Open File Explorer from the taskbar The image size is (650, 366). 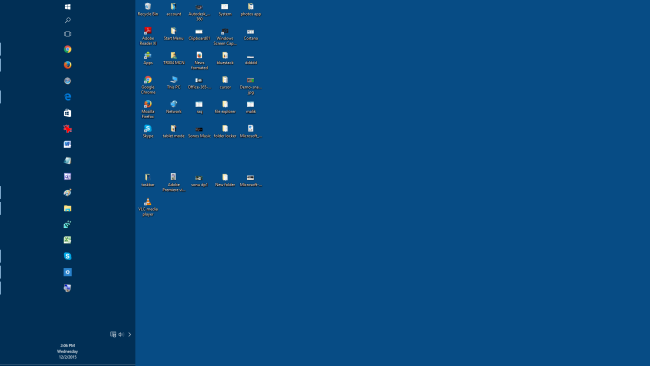click(68, 208)
